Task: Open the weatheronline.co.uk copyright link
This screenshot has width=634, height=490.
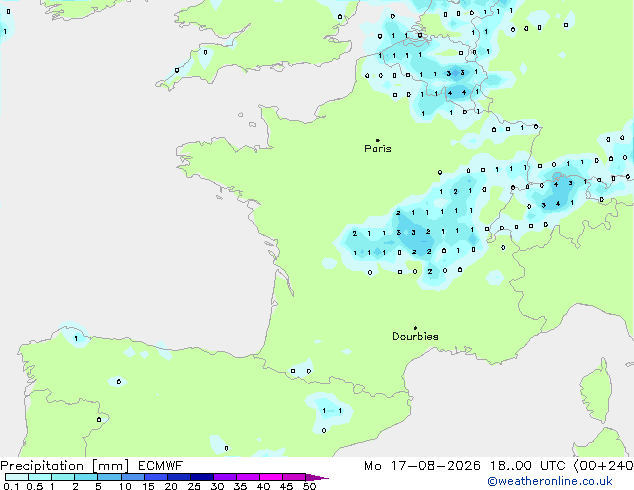Action: click(x=550, y=481)
